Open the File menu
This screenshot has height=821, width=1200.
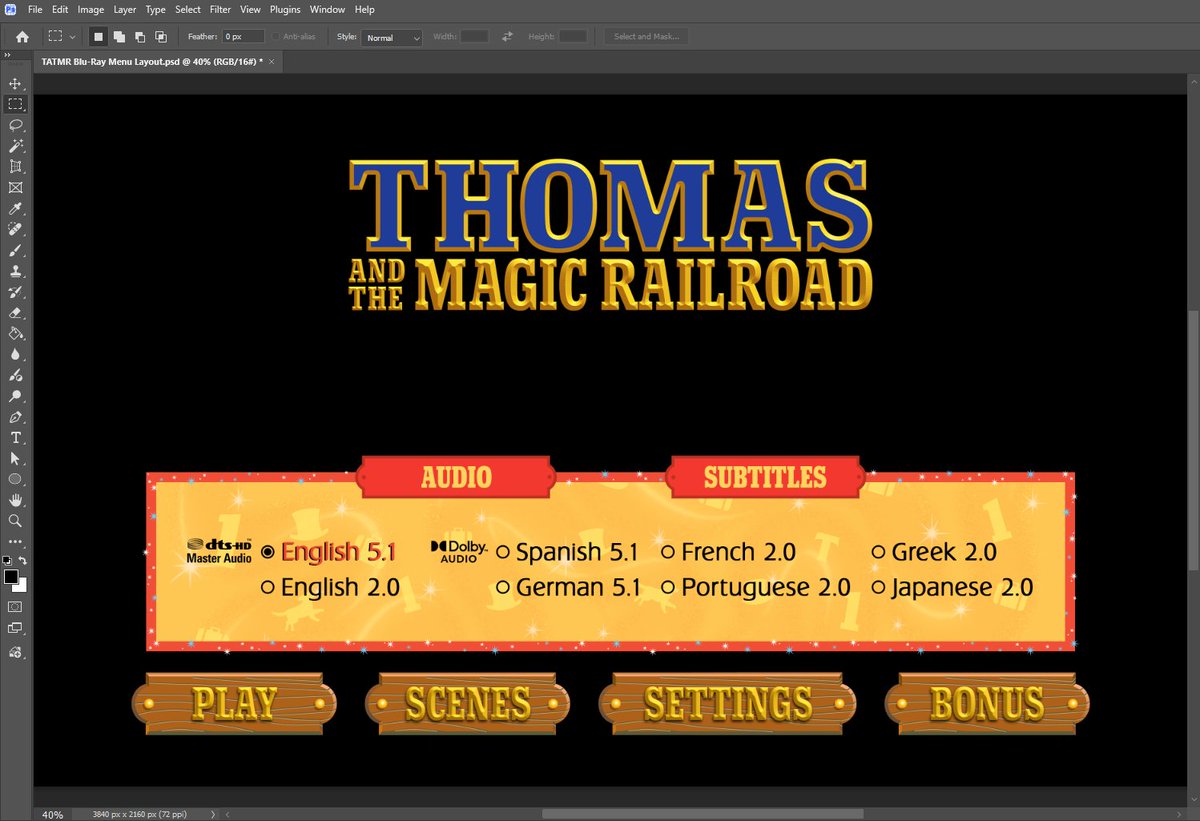pyautogui.click(x=35, y=9)
